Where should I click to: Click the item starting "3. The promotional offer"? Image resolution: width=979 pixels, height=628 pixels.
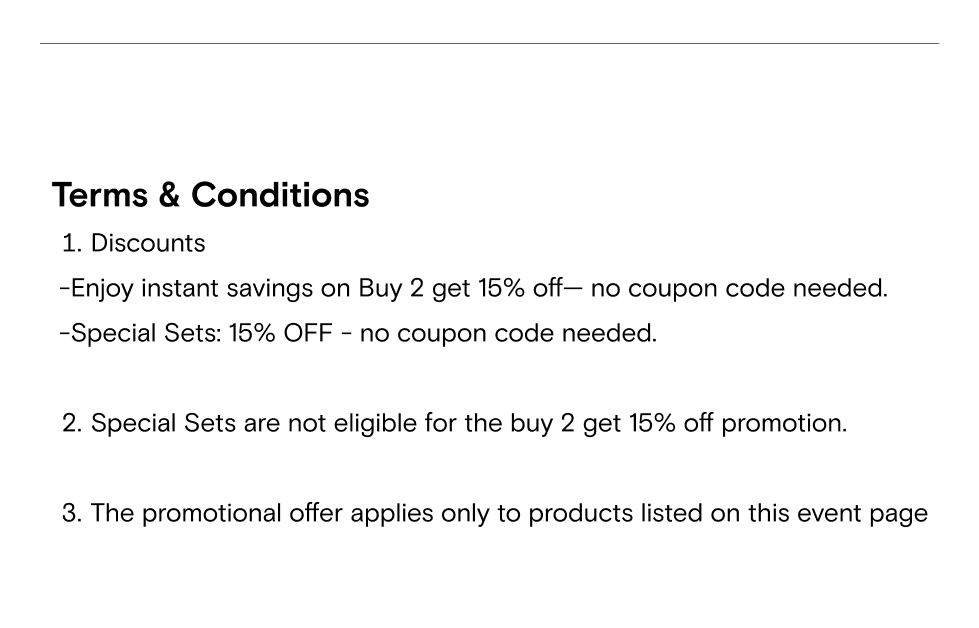pyautogui.click(x=494, y=513)
